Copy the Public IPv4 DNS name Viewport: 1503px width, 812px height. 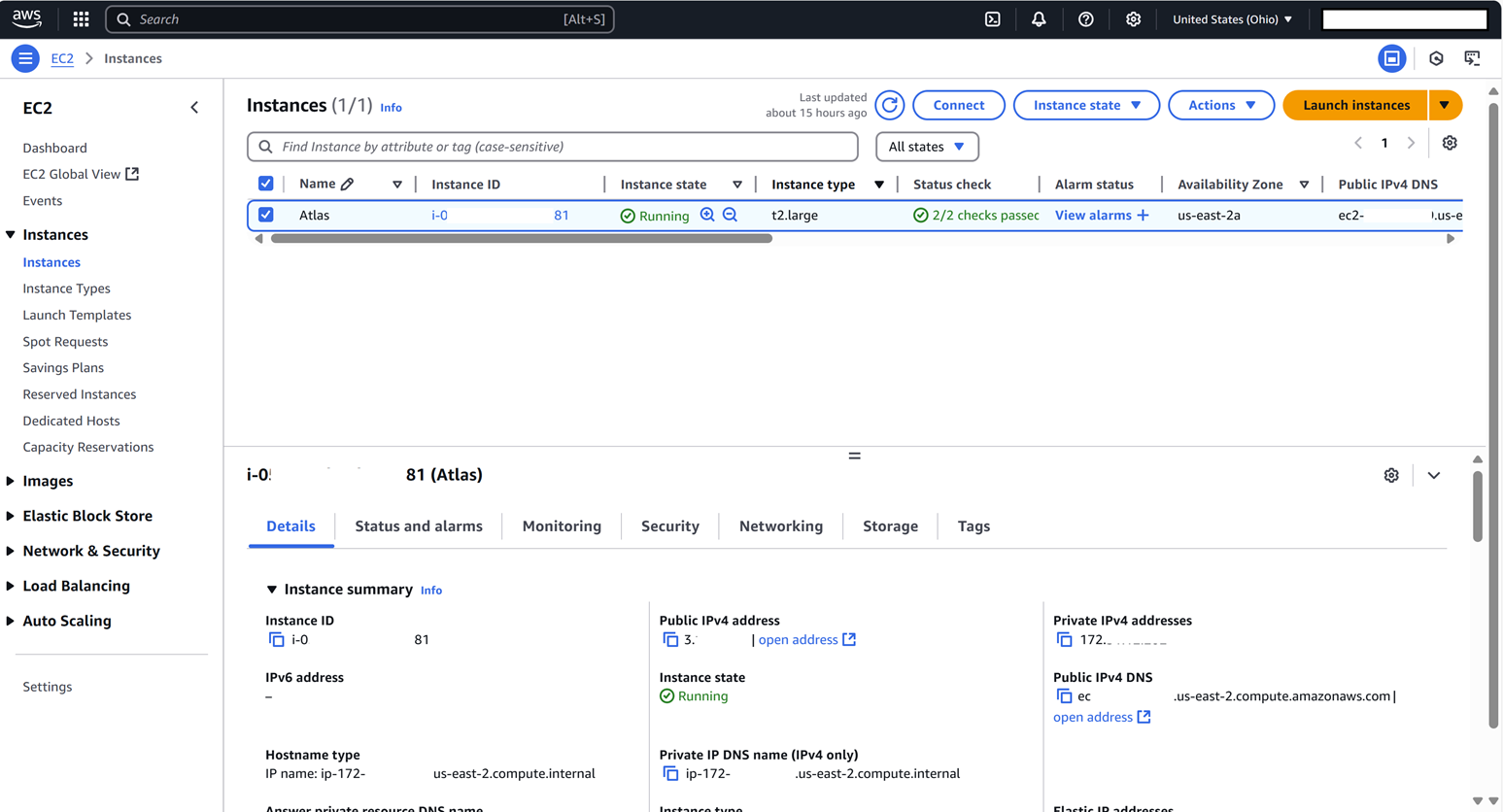click(x=1064, y=696)
